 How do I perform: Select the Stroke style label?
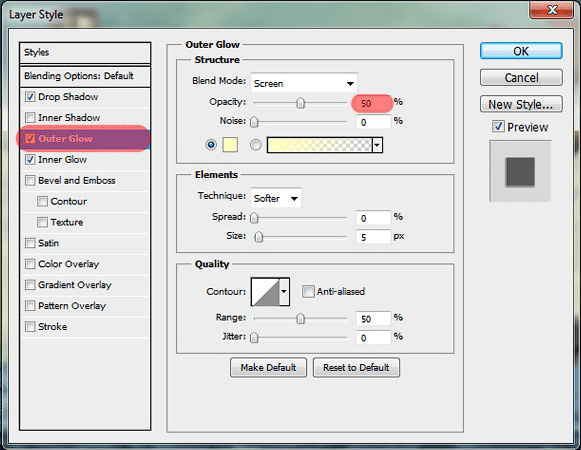point(53,327)
